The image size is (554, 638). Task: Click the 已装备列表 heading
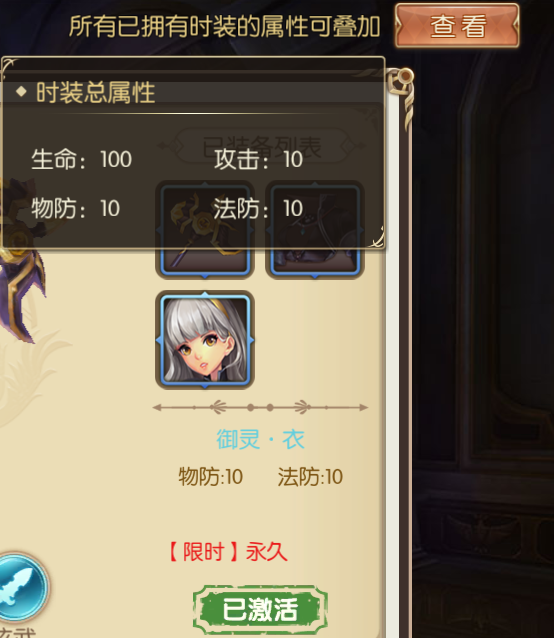[262, 146]
